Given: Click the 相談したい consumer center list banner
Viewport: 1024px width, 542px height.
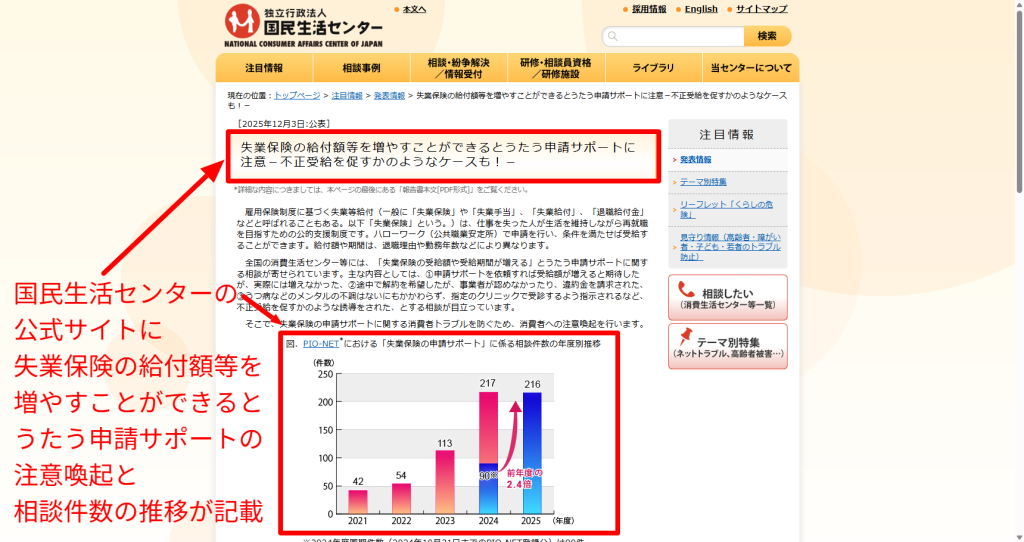Looking at the screenshot, I should pyautogui.click(x=728, y=298).
